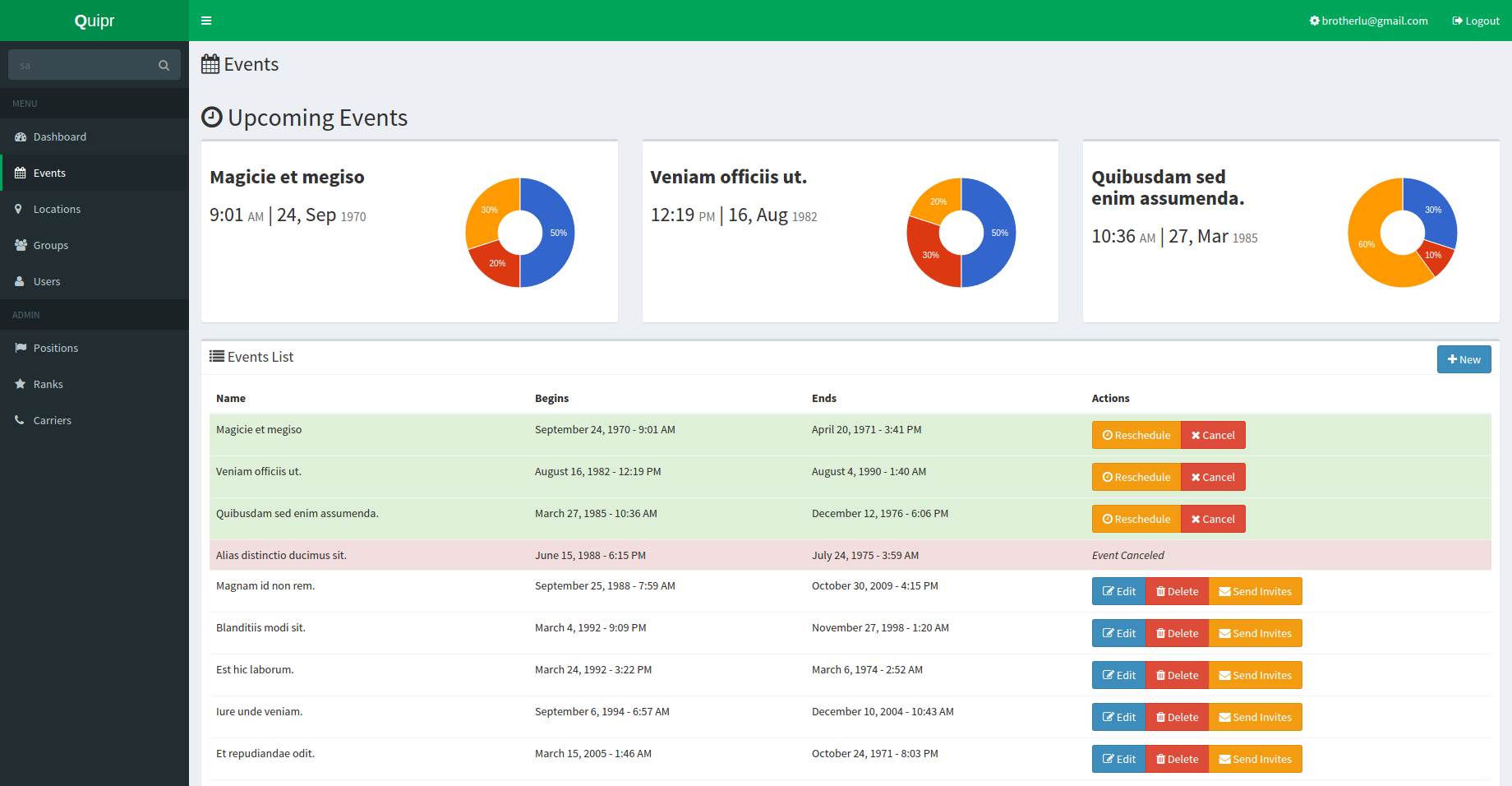Delete the Est hic laborum. event

[1177, 675]
